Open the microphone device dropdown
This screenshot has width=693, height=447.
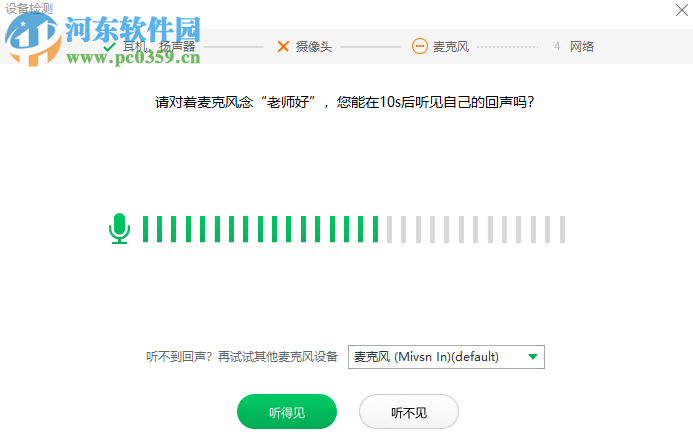pyautogui.click(x=446, y=357)
